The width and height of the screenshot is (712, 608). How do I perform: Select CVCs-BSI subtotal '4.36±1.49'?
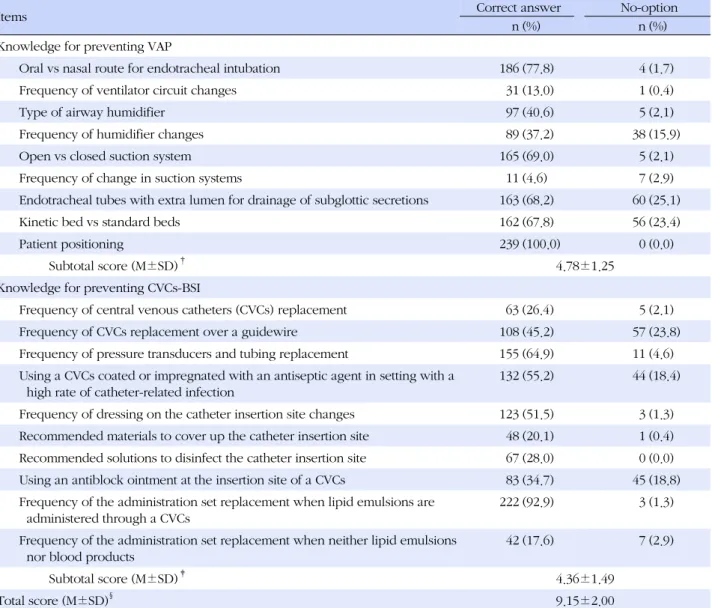(x=585, y=579)
